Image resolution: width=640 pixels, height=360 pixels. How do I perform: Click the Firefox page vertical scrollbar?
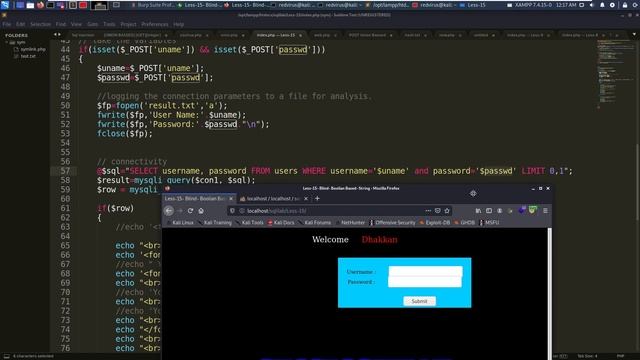click(x=549, y=294)
